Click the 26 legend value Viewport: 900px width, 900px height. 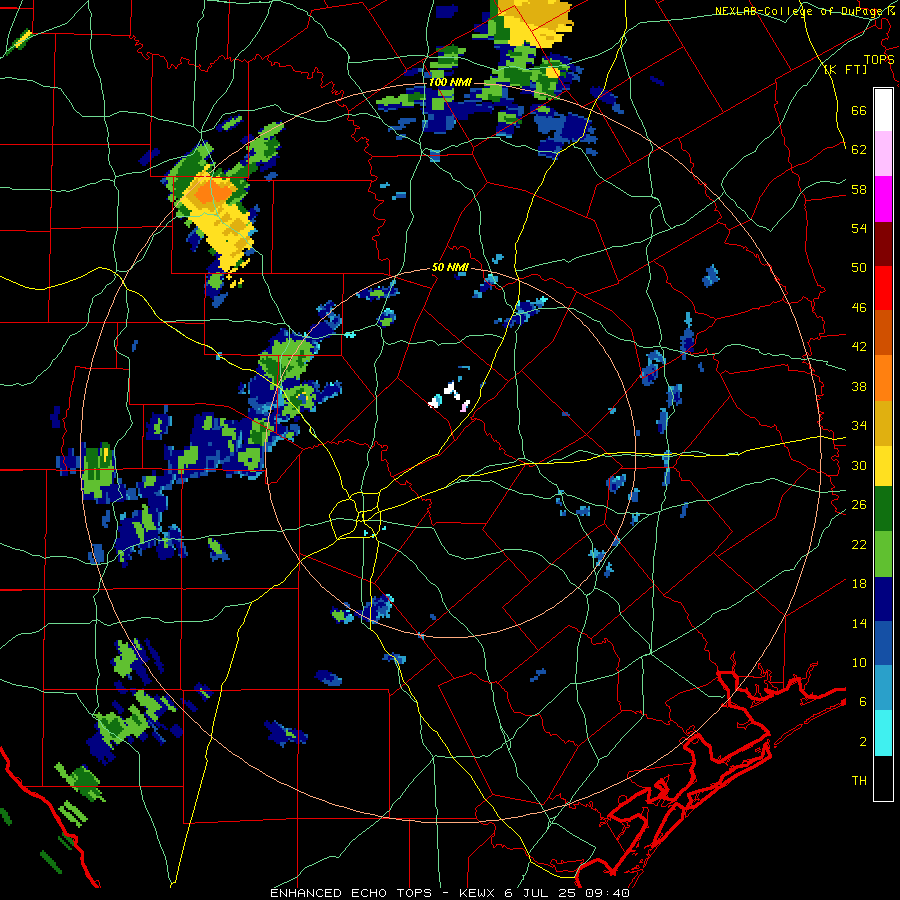[x=859, y=505]
